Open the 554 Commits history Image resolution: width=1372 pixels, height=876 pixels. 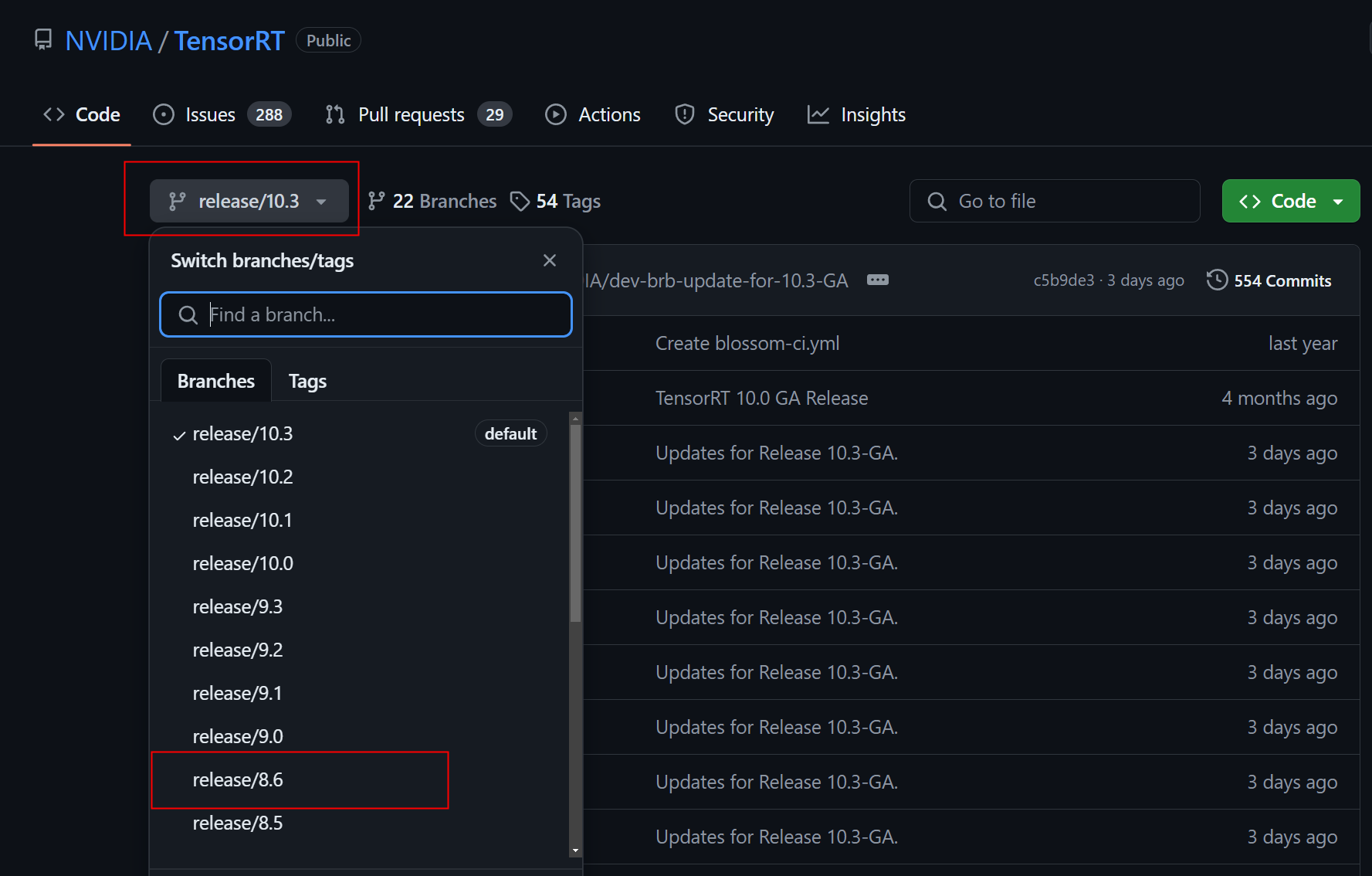coord(1269,280)
